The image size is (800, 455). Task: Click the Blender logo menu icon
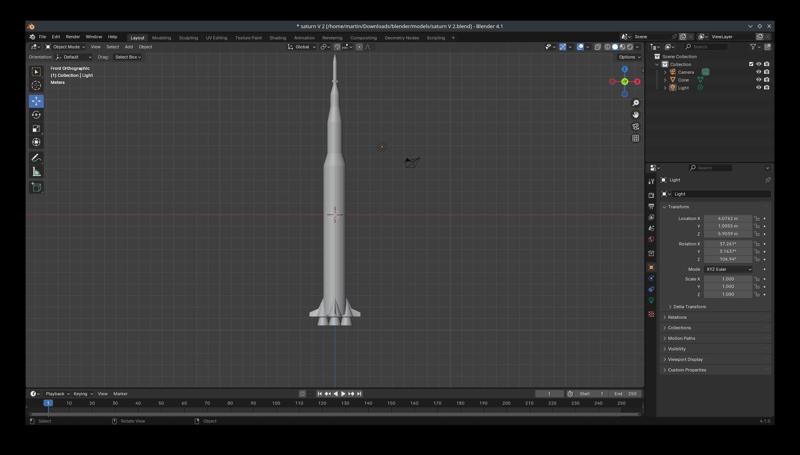click(x=32, y=37)
